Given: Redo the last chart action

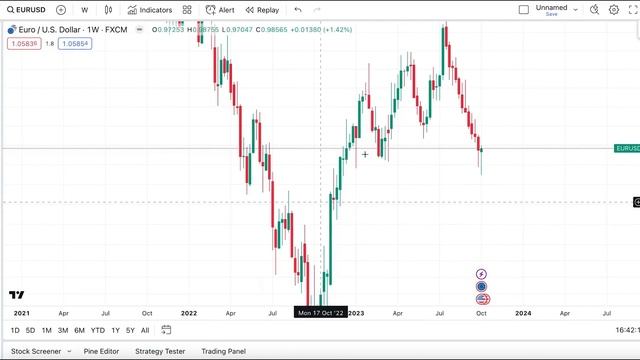Looking at the screenshot, I should click(317, 10).
